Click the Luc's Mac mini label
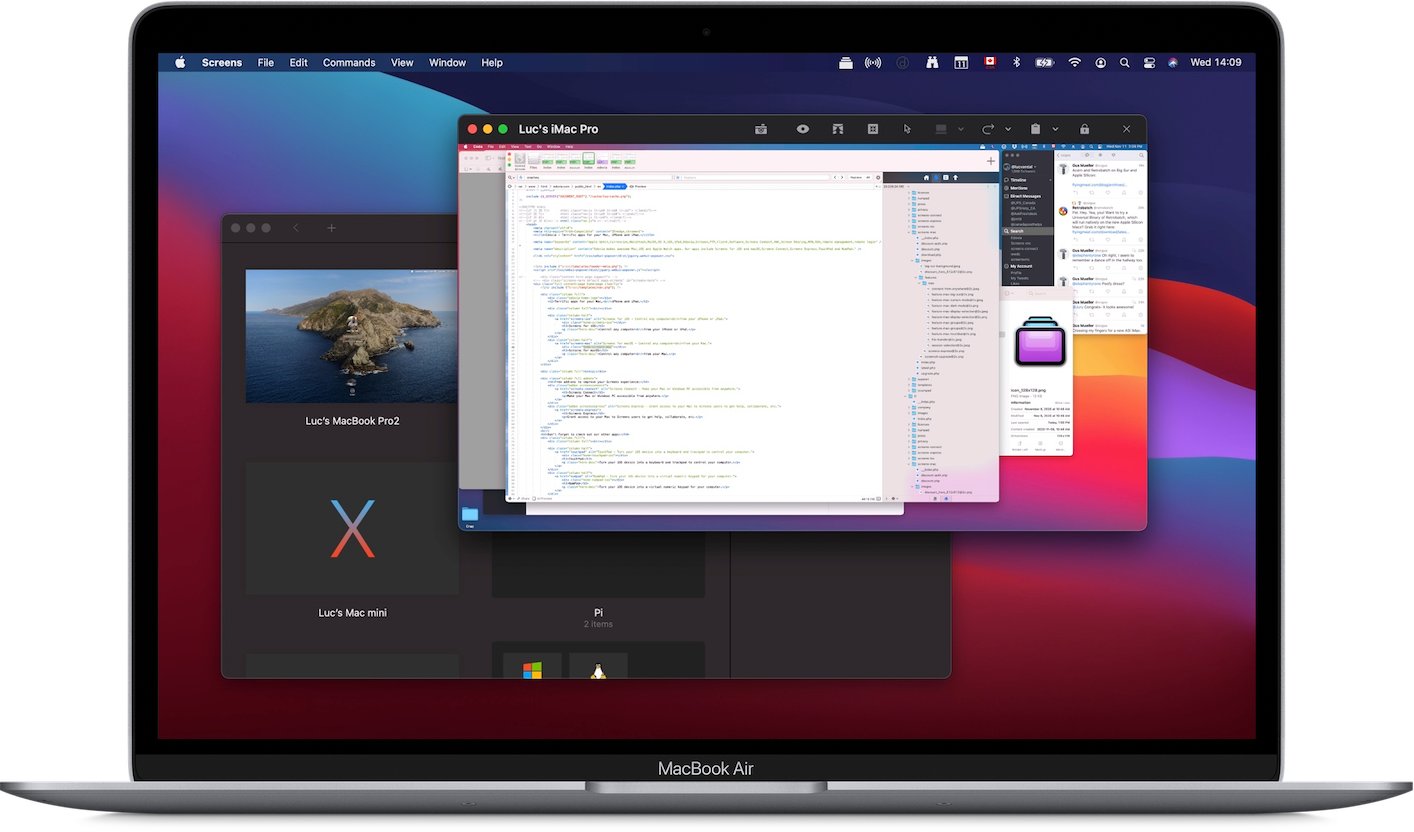The height and width of the screenshot is (832, 1414). coord(352,613)
